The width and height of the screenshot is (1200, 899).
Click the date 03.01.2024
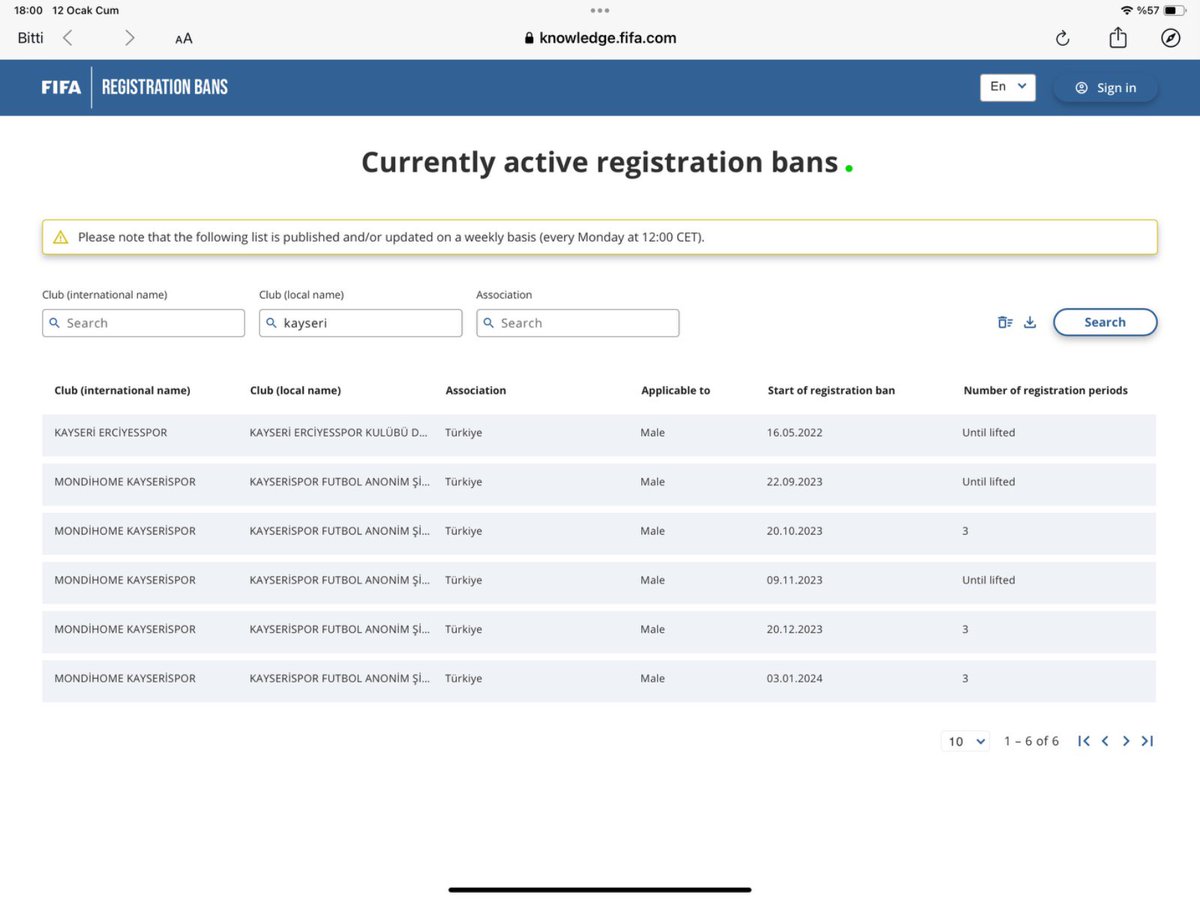[794, 678]
